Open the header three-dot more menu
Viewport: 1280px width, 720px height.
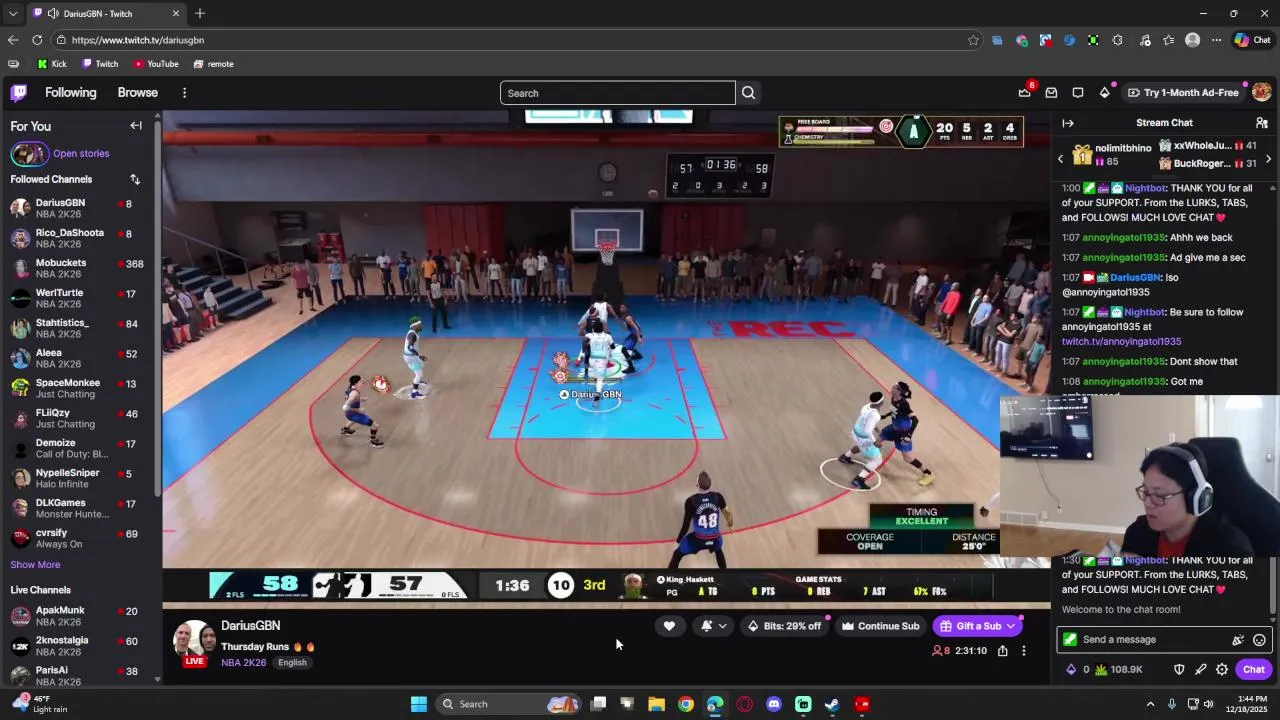[x=184, y=93]
